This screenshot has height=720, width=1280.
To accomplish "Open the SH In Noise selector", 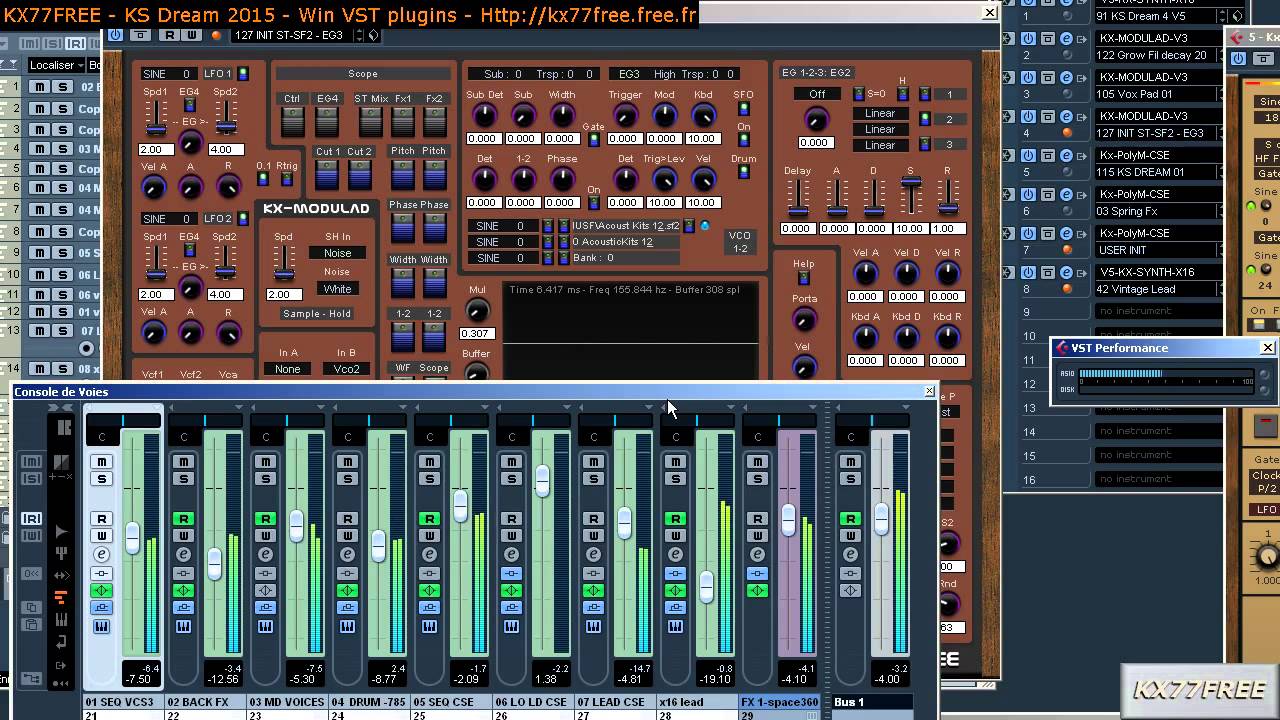I will 337,253.
